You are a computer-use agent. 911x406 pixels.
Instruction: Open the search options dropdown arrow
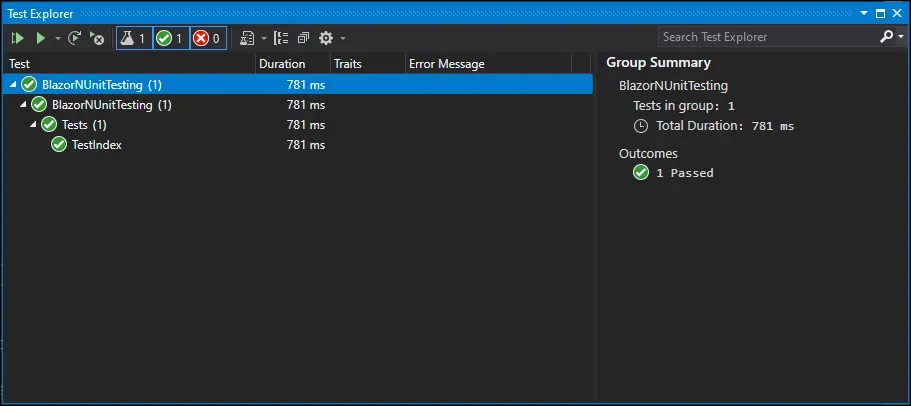[901, 37]
